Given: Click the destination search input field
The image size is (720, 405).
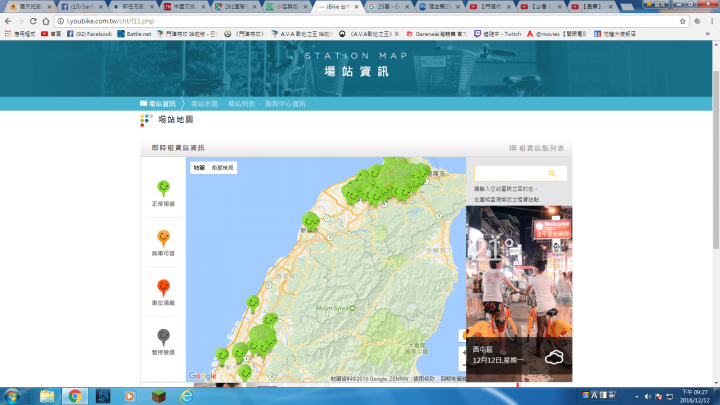Looking at the screenshot, I should coord(521,174).
